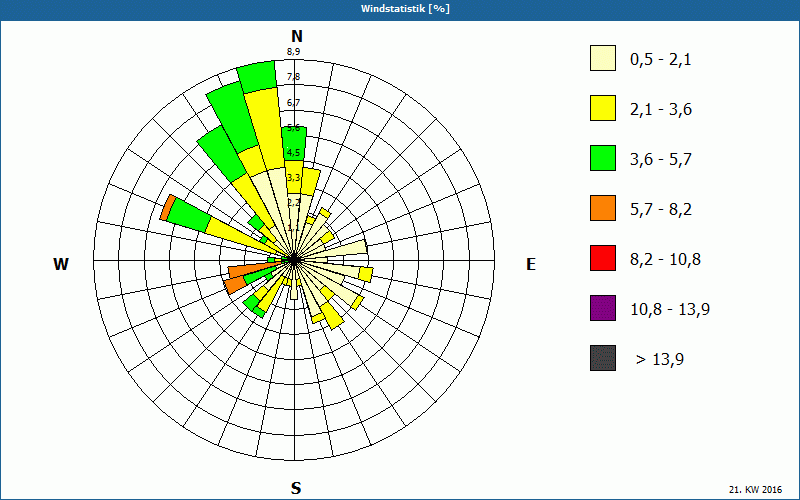Click the center point of the wind rose
Image resolution: width=800 pixels, height=500 pixels.
(294, 260)
